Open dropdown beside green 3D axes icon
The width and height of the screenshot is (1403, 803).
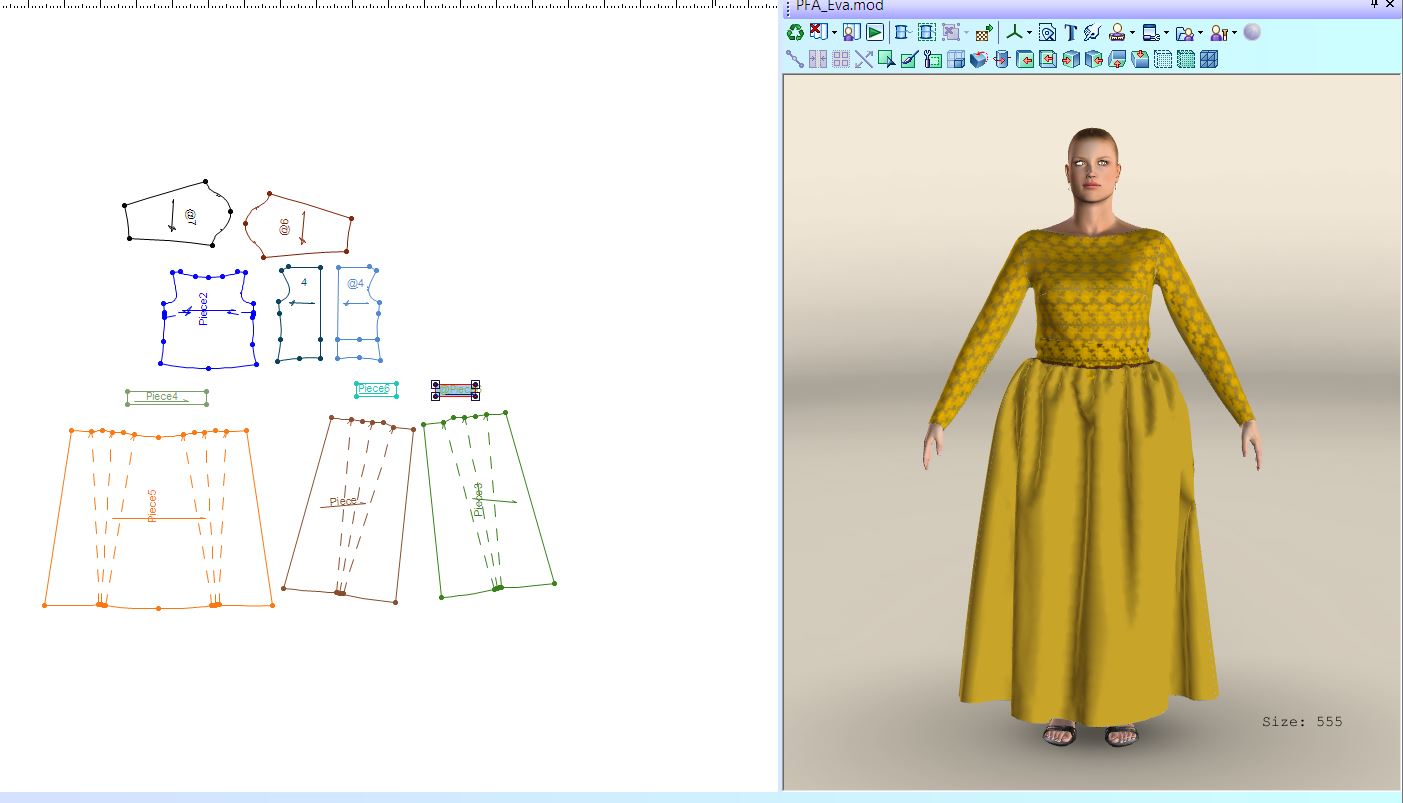click(x=1030, y=33)
